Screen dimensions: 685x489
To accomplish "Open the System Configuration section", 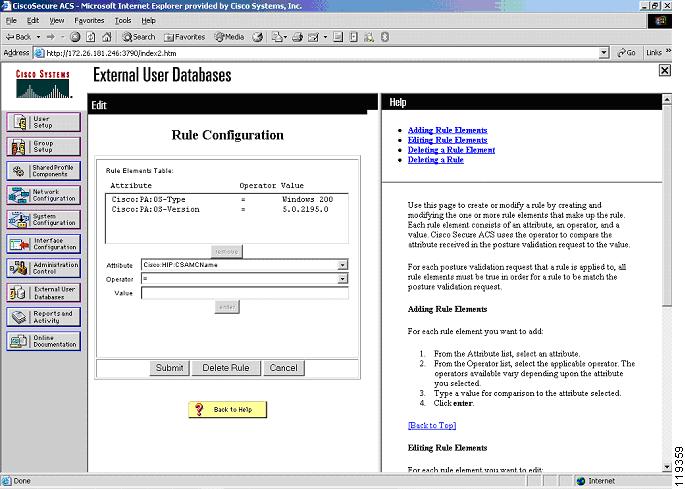I will [x=44, y=219].
